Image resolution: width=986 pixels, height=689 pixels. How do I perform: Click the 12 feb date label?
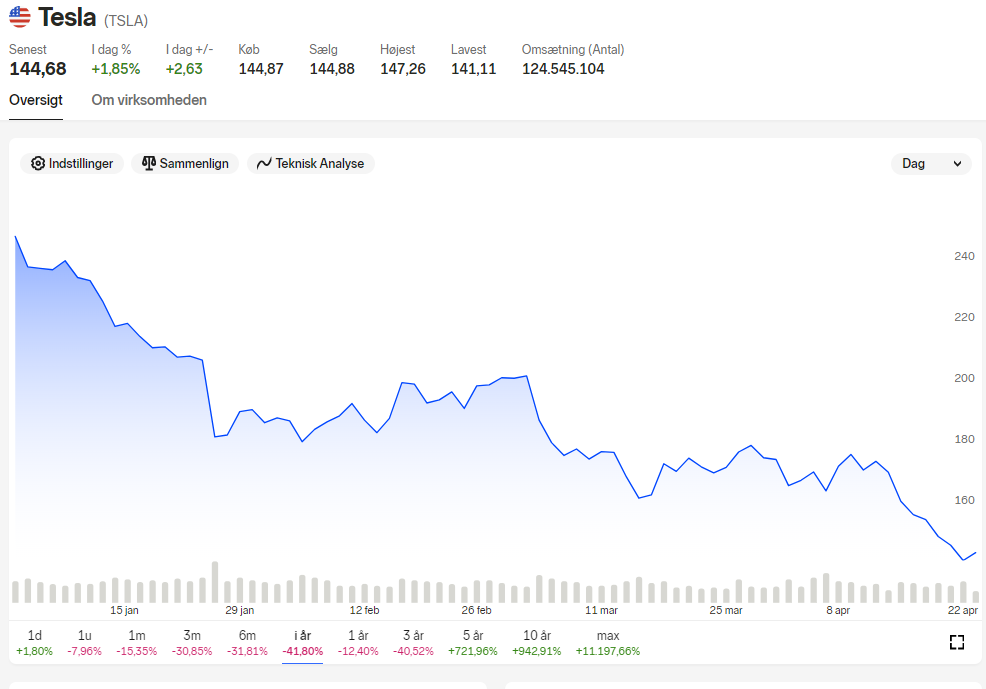[365, 610]
